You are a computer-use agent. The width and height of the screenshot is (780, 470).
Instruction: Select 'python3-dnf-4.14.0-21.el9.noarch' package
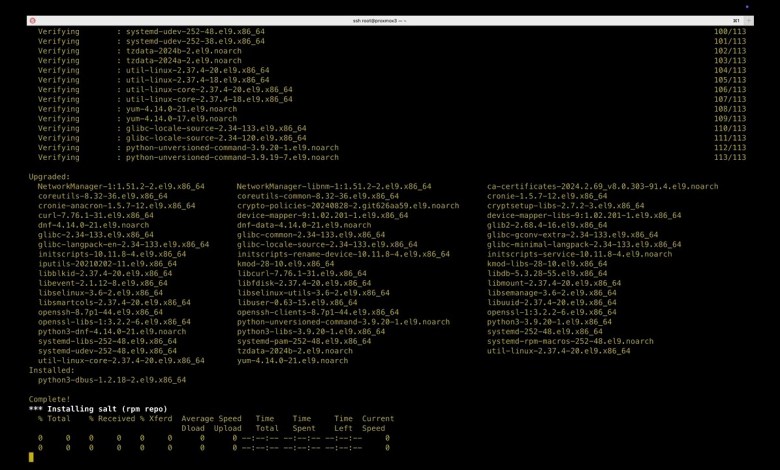click(112, 332)
